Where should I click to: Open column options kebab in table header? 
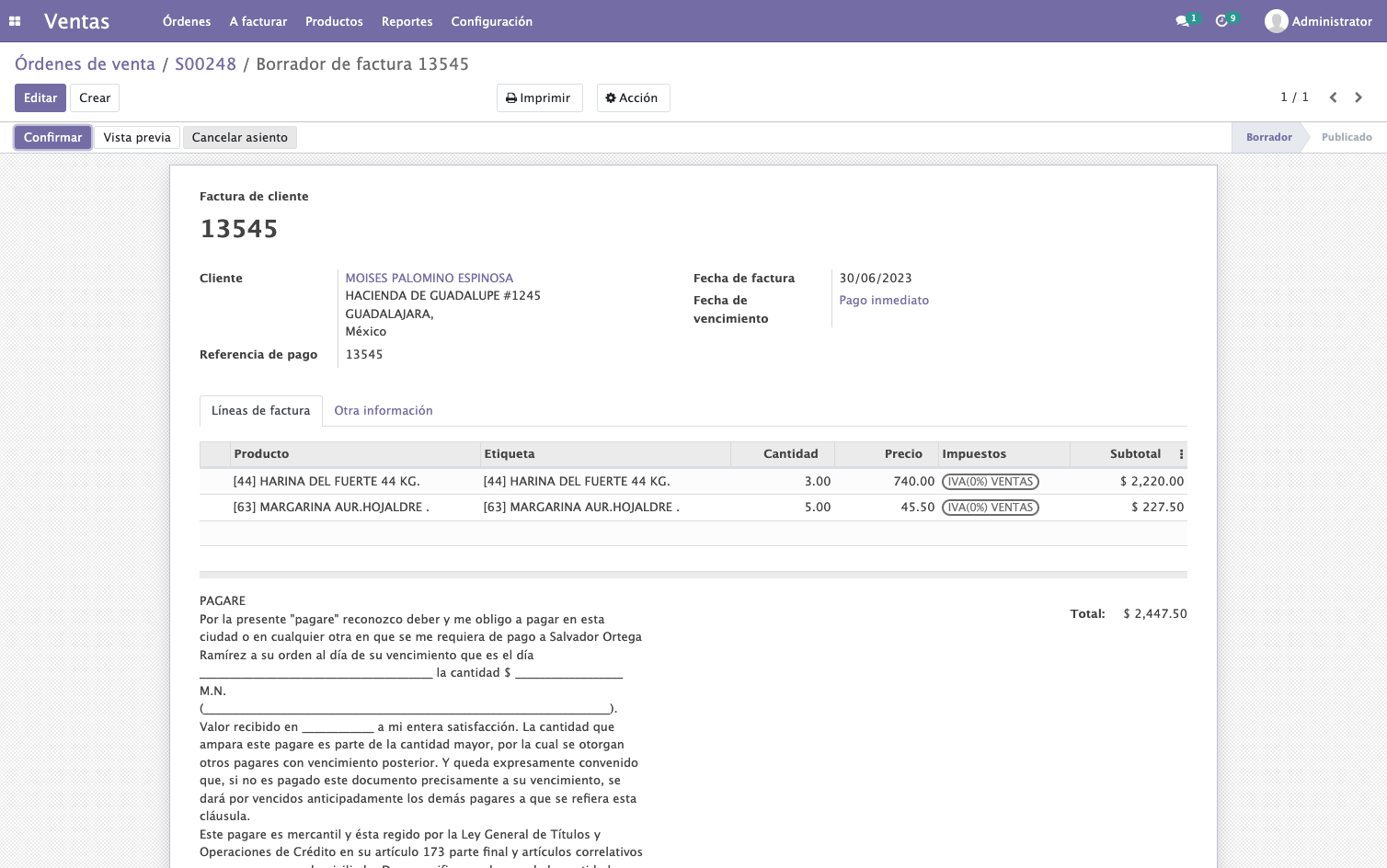1181,454
